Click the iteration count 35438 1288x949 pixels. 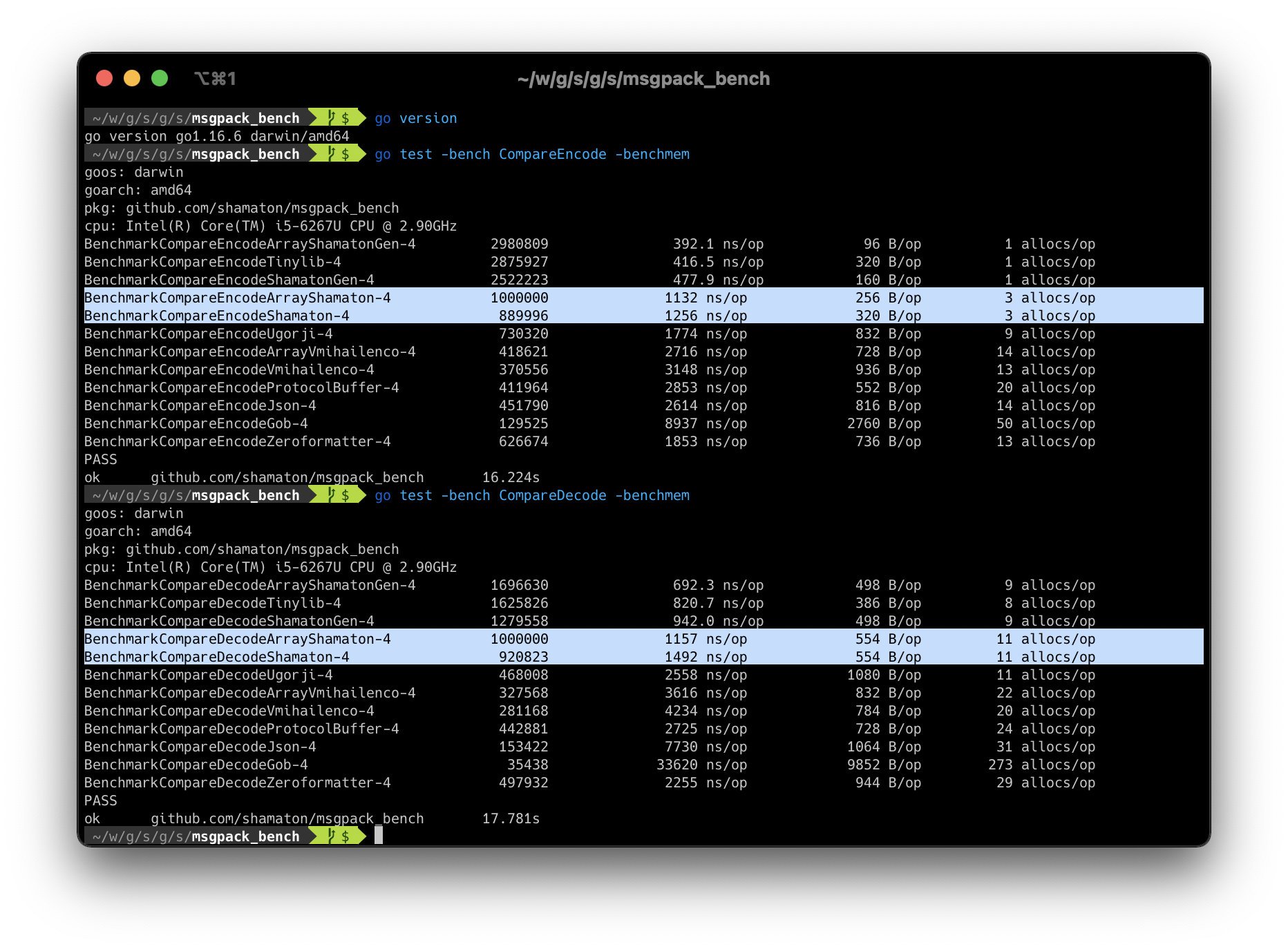[528, 765]
